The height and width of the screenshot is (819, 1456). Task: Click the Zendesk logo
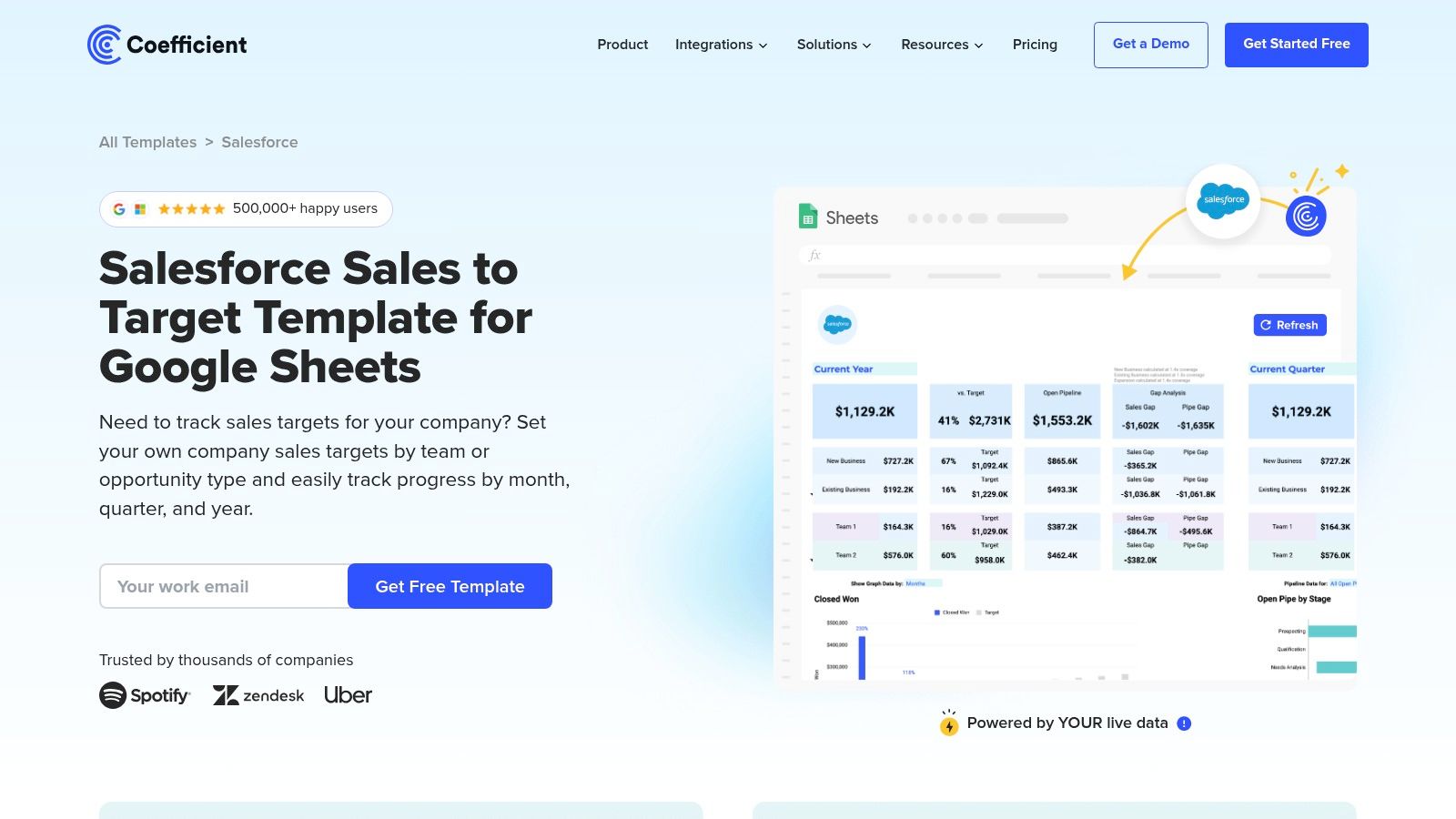click(259, 695)
